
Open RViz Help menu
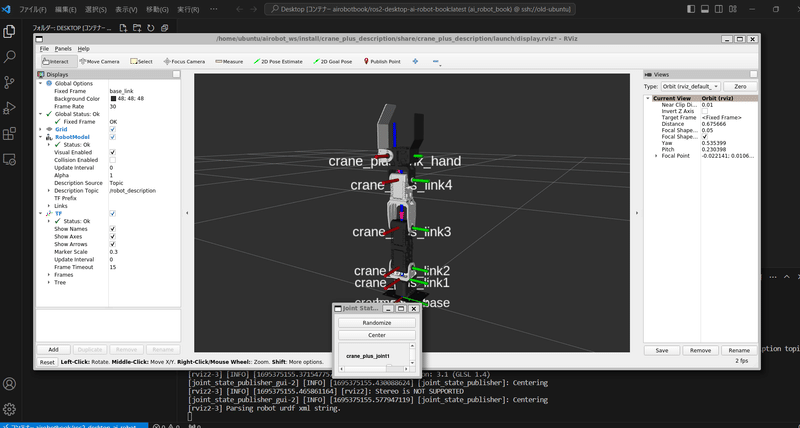[84, 49]
